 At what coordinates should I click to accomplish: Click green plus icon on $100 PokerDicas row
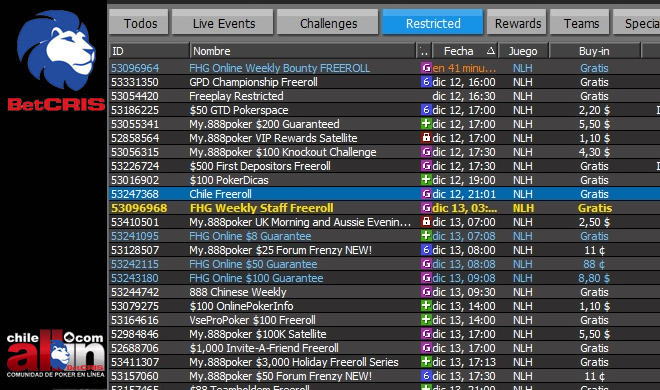[x=426, y=180]
